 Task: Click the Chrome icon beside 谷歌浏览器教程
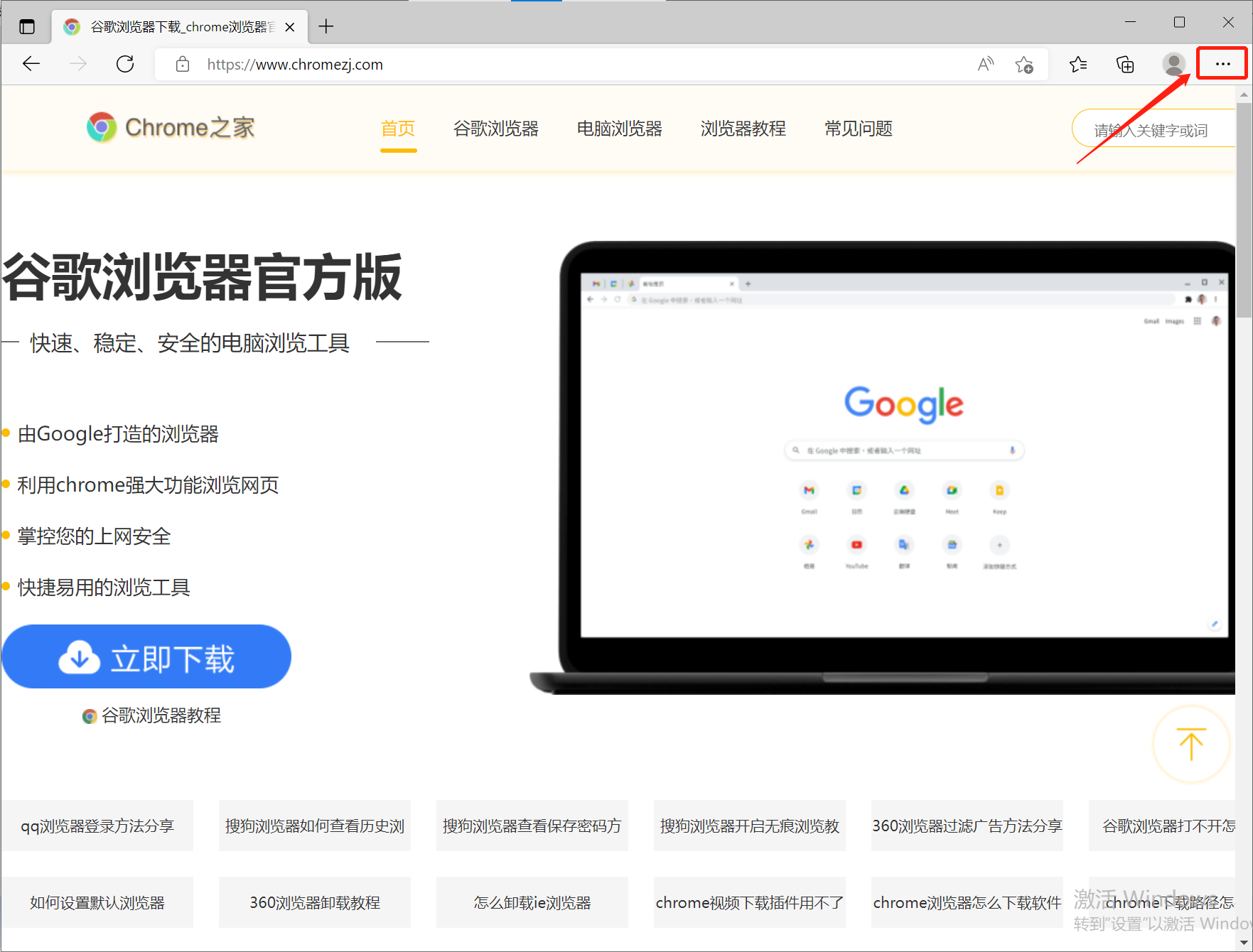click(x=90, y=716)
